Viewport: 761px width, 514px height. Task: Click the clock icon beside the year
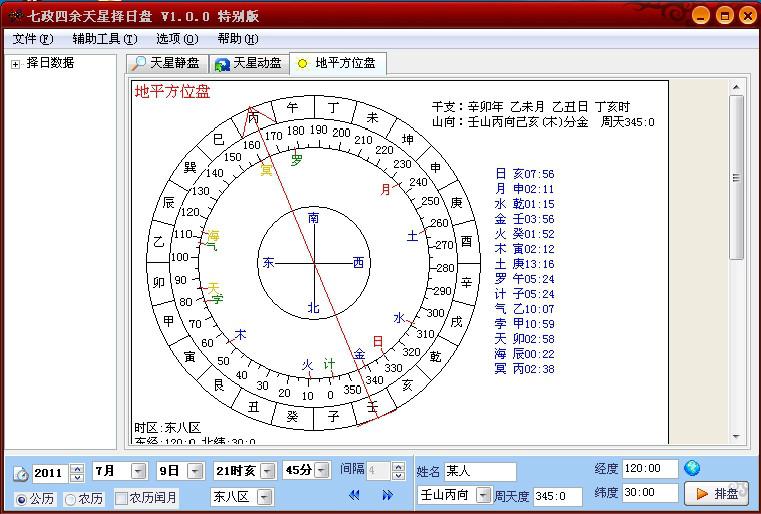20,473
